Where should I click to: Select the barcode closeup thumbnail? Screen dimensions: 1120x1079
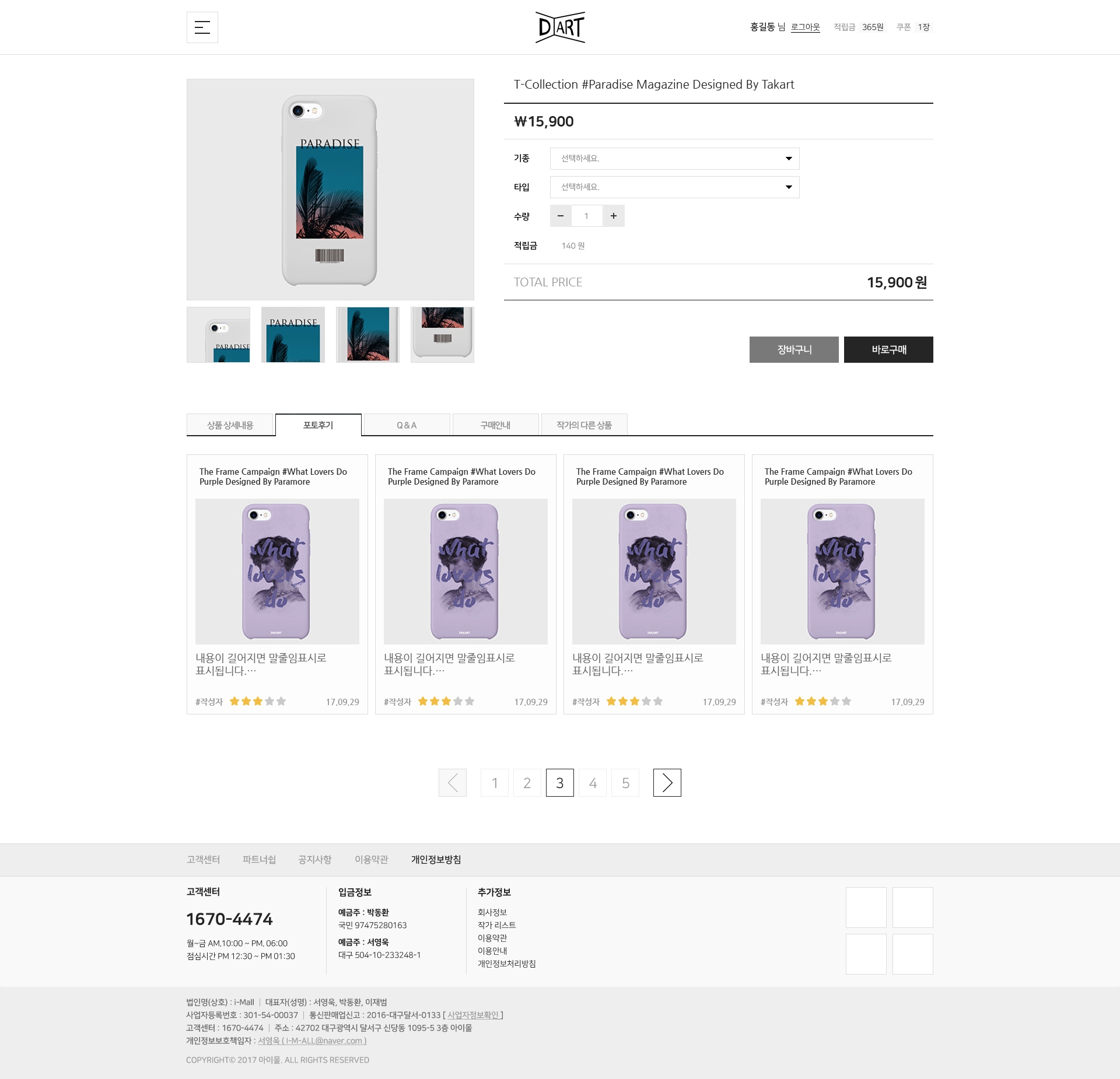pos(442,335)
